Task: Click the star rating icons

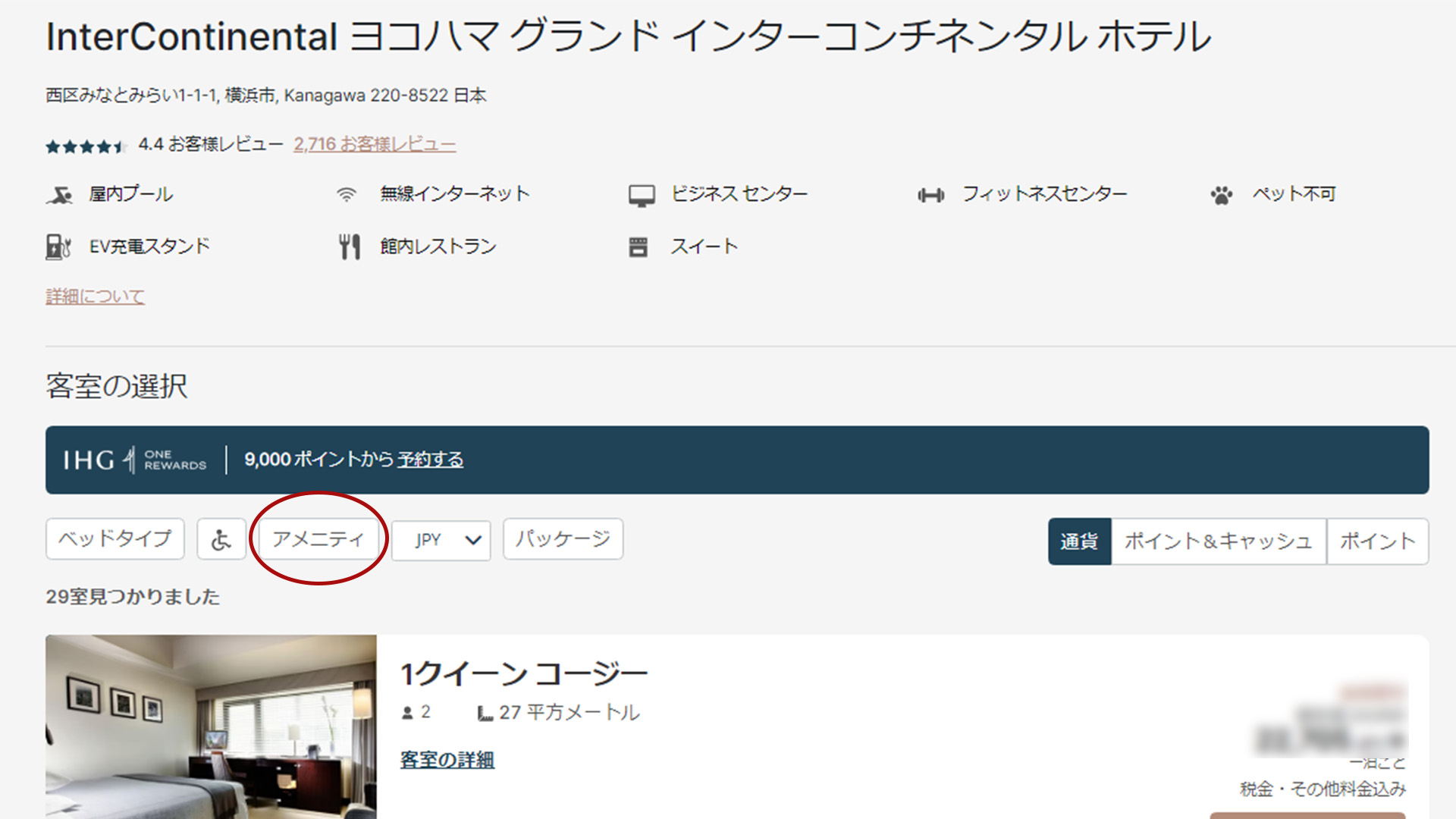Action: tap(85, 146)
